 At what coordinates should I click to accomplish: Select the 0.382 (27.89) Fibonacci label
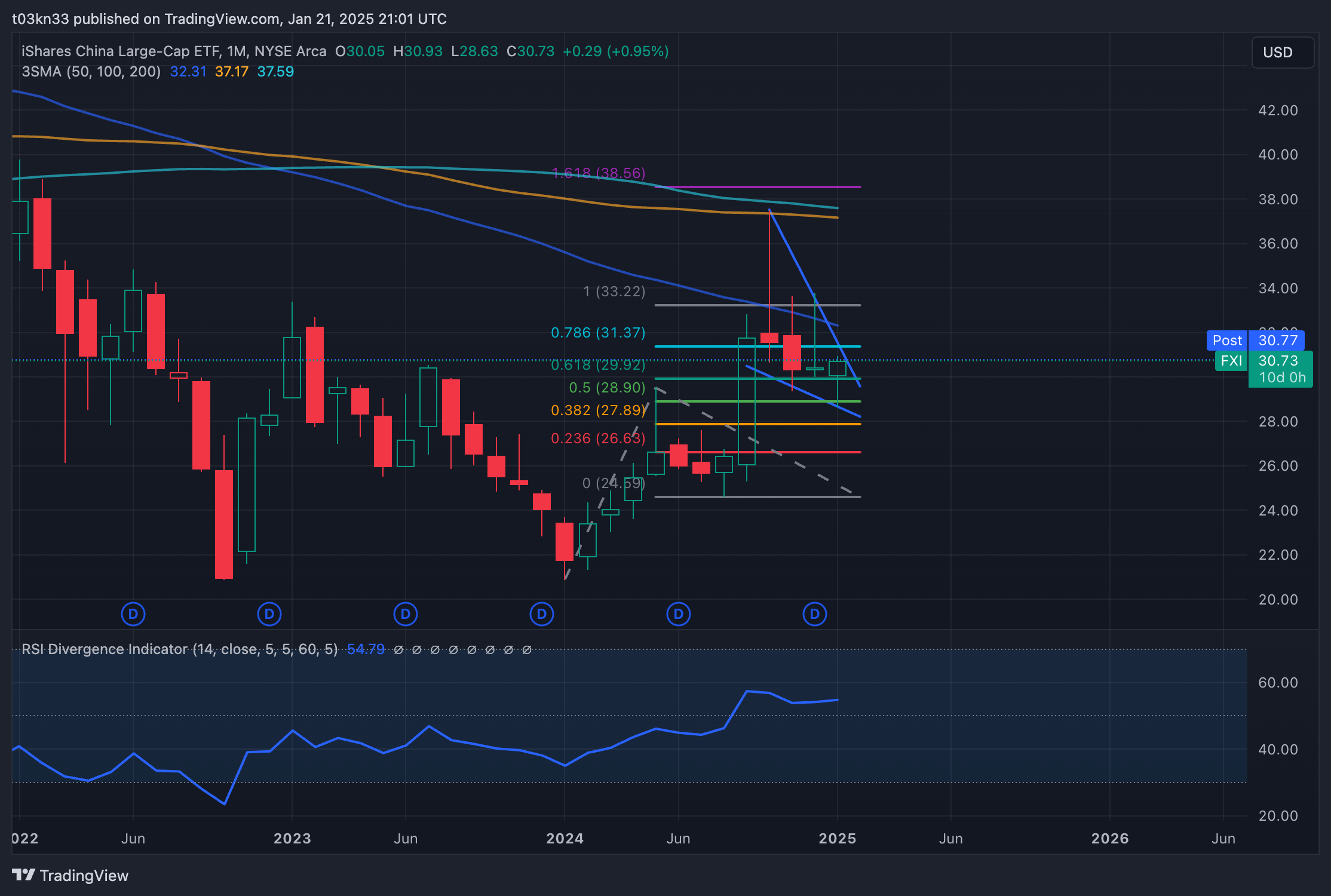tap(598, 410)
